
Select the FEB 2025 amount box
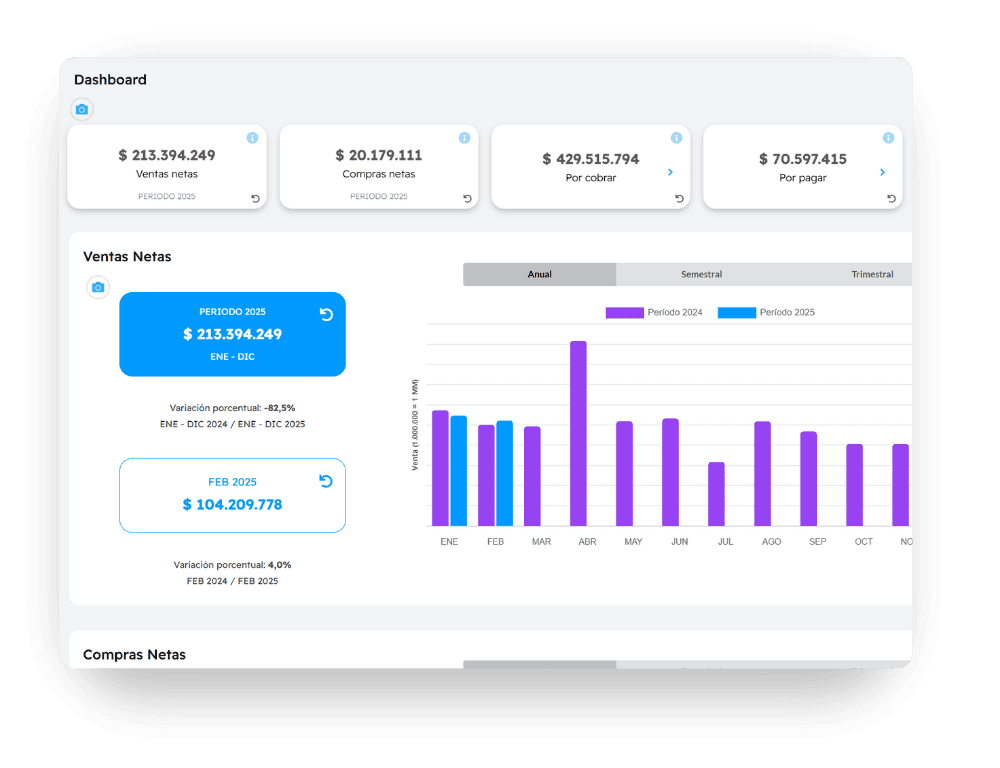[232, 496]
